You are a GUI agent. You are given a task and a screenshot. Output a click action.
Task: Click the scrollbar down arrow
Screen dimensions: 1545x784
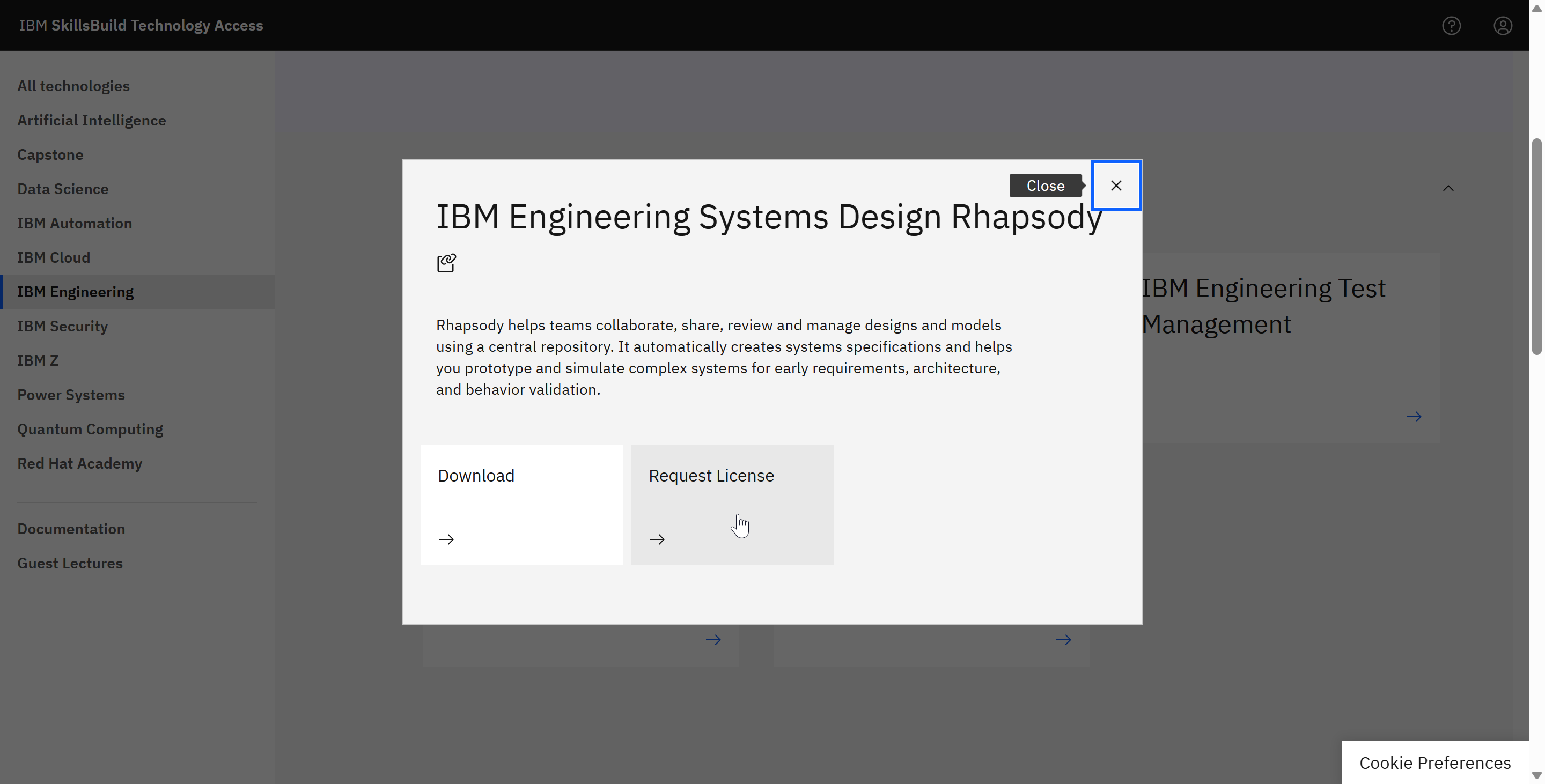click(x=1536, y=775)
